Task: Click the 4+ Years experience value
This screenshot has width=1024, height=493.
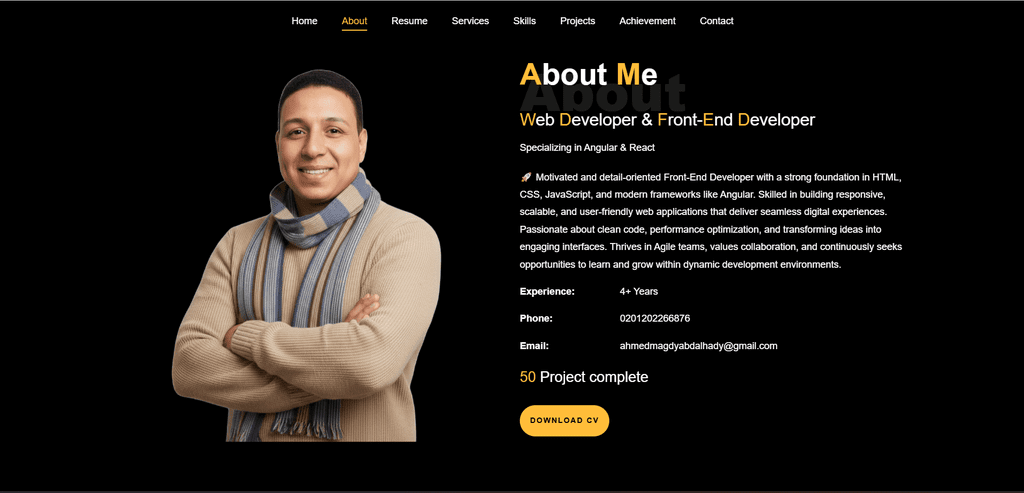Action: (639, 291)
